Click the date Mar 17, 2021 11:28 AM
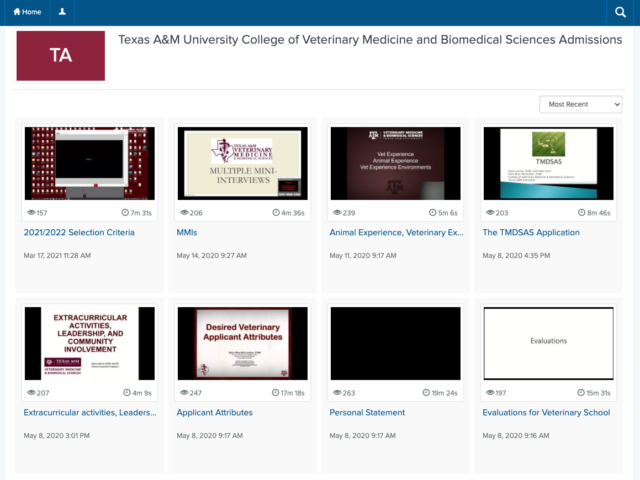The width and height of the screenshot is (640, 480). 57,256
